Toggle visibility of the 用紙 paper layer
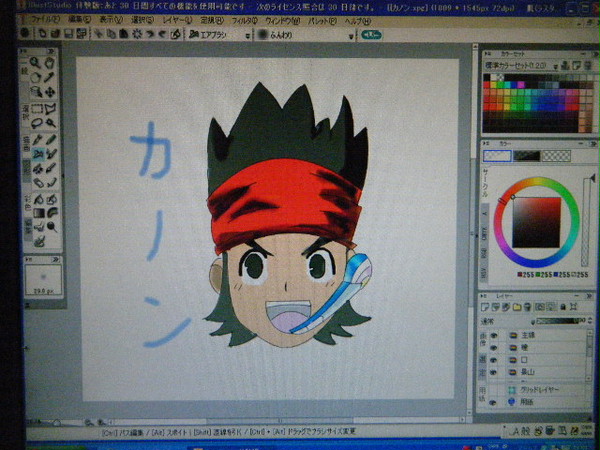600x450 pixels. click(493, 402)
